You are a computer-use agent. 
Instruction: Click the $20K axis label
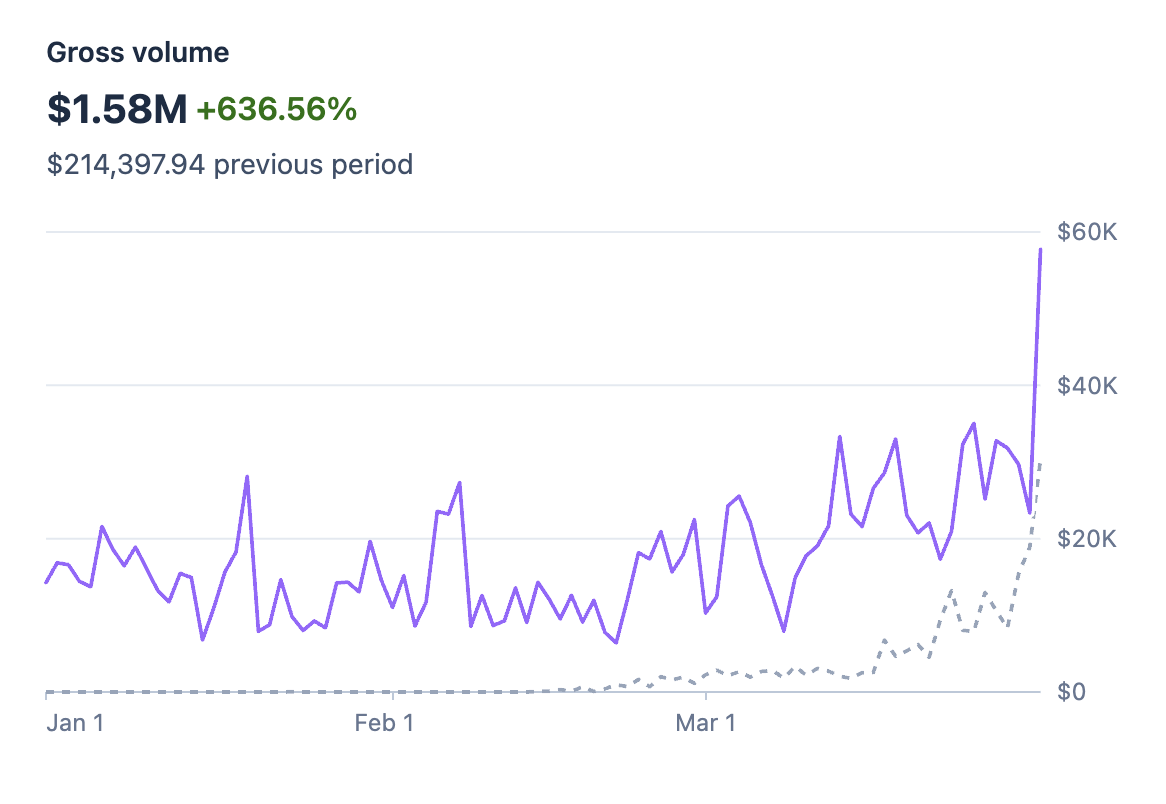pos(1086,538)
